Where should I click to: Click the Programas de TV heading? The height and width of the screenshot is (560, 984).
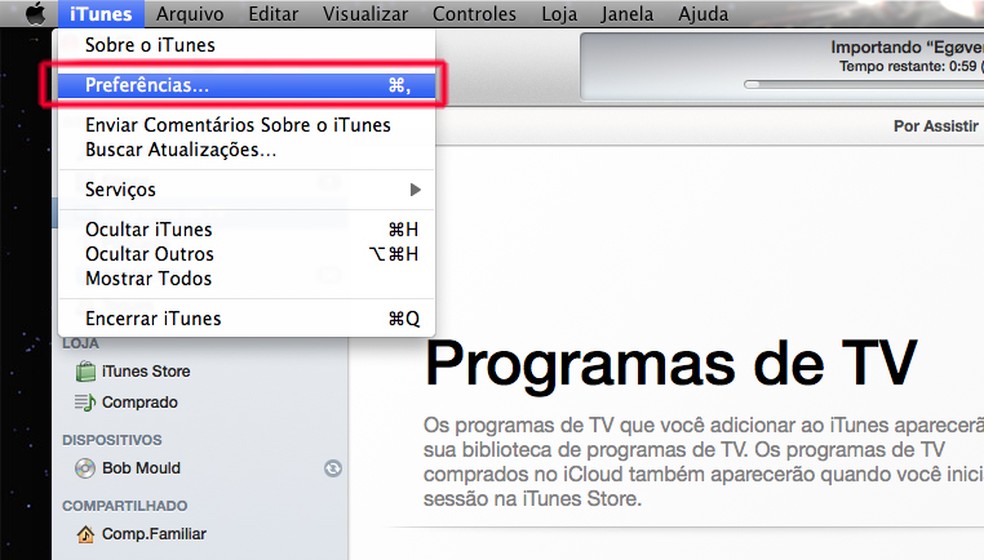(671, 365)
